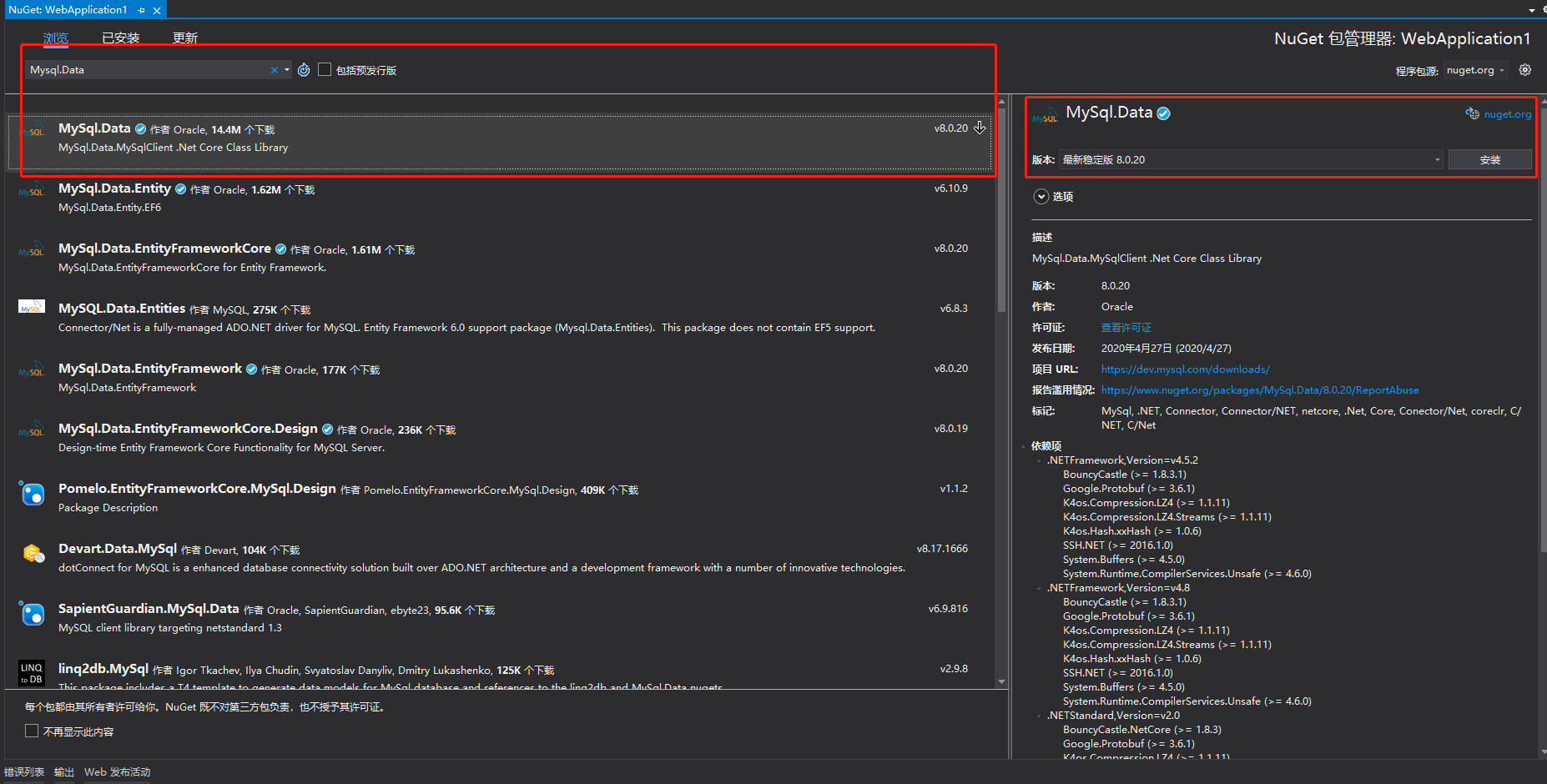Click the SSH.NET dependency under .NETFramework v4.5.2

(x=1118, y=545)
